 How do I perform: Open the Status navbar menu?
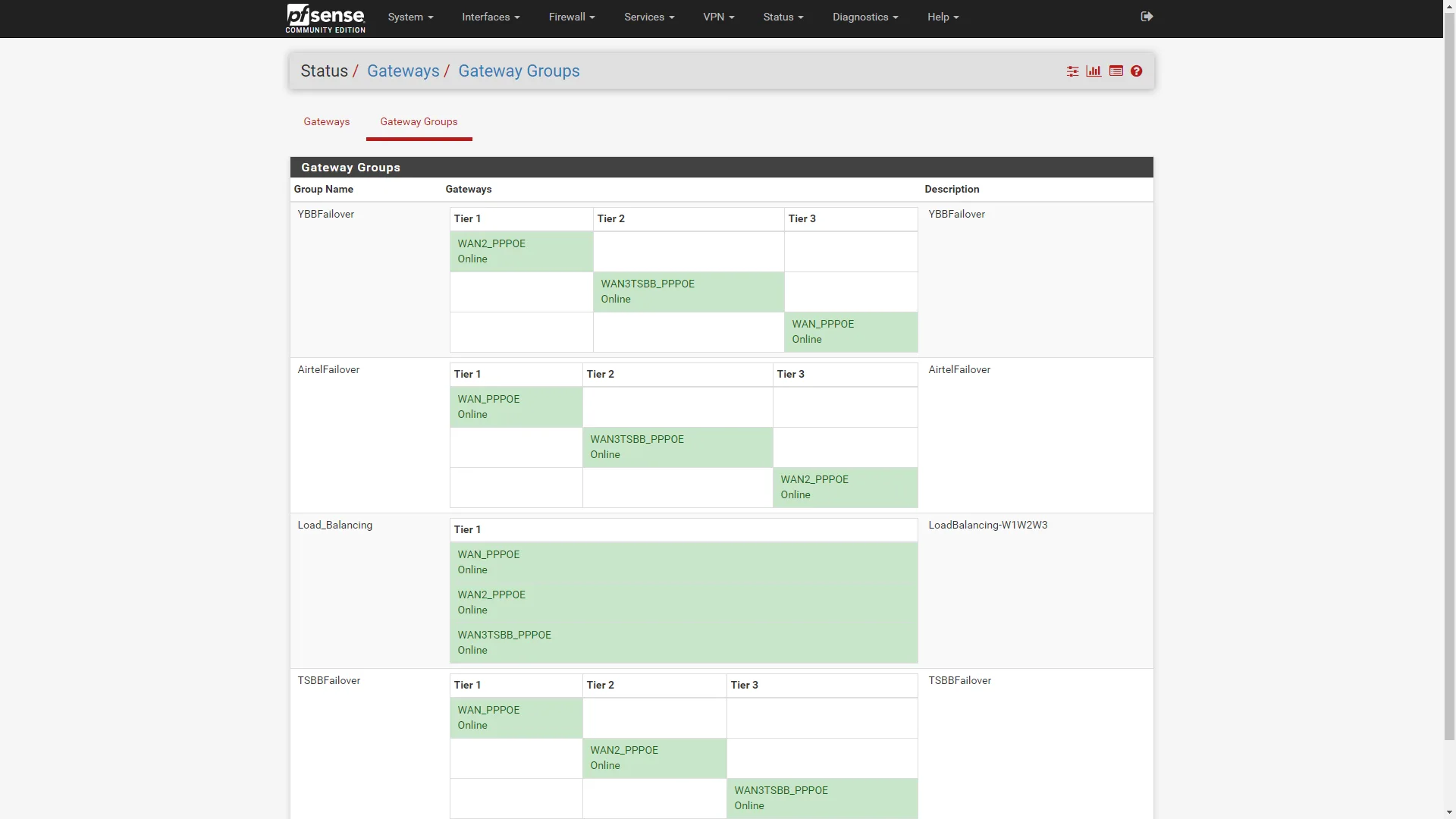783,17
